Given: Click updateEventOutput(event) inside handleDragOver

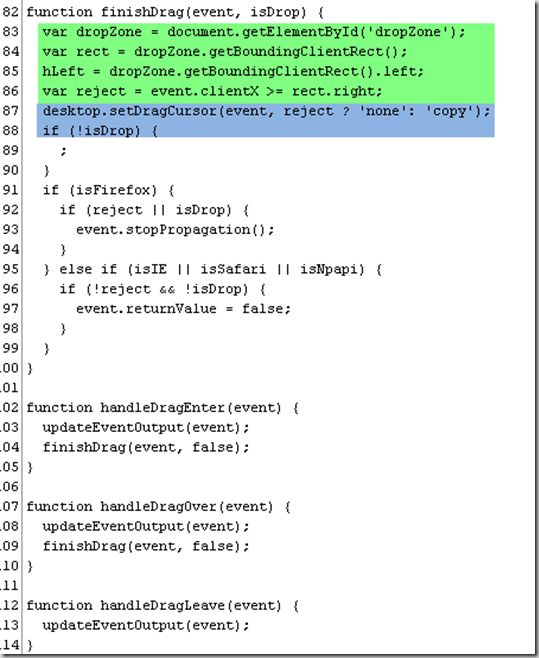Looking at the screenshot, I should tap(146, 526).
